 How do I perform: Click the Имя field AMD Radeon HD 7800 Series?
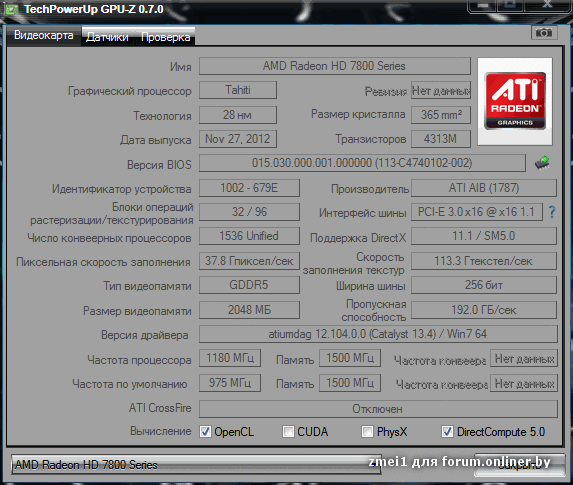(x=334, y=66)
